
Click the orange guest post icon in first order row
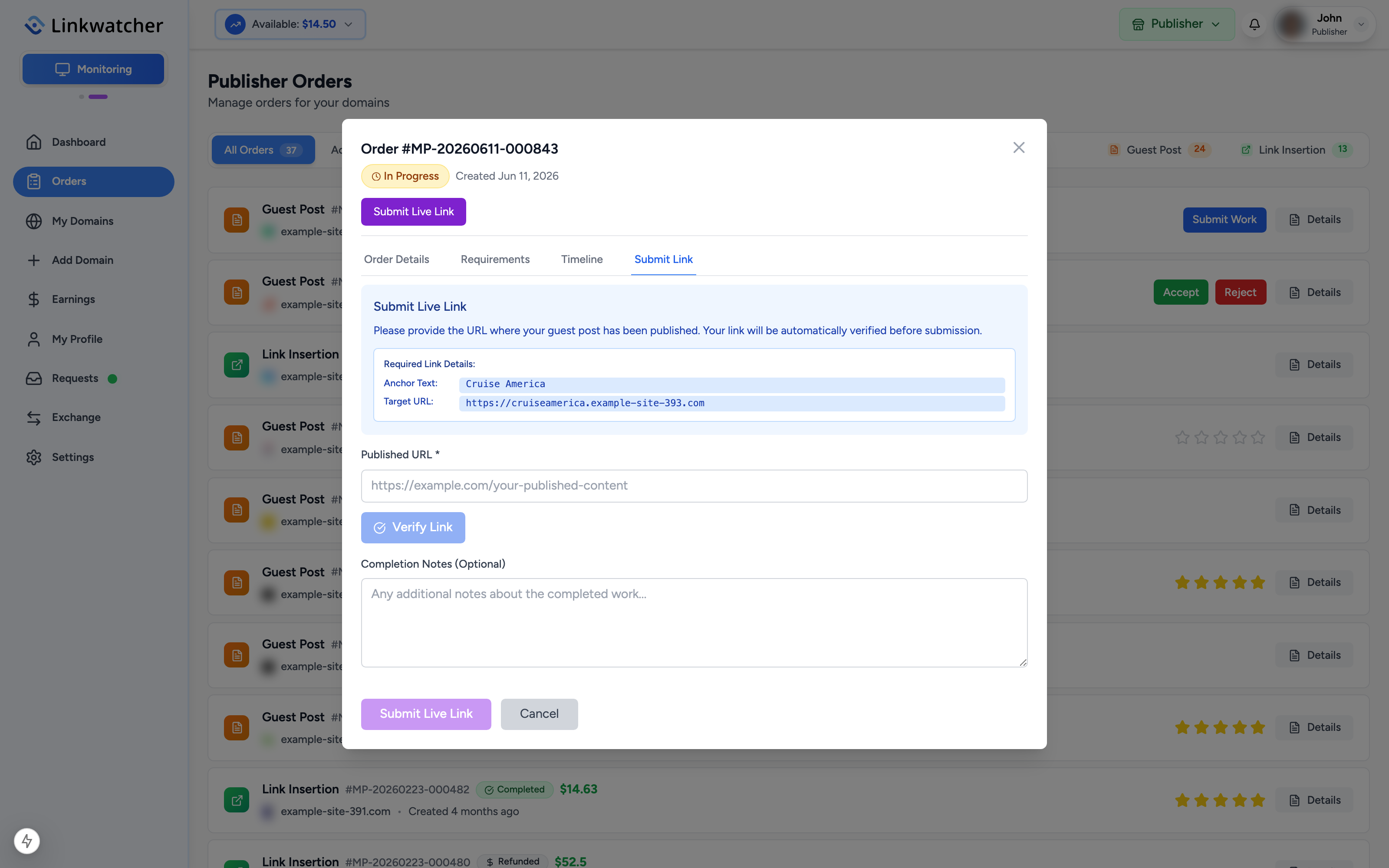click(237, 220)
